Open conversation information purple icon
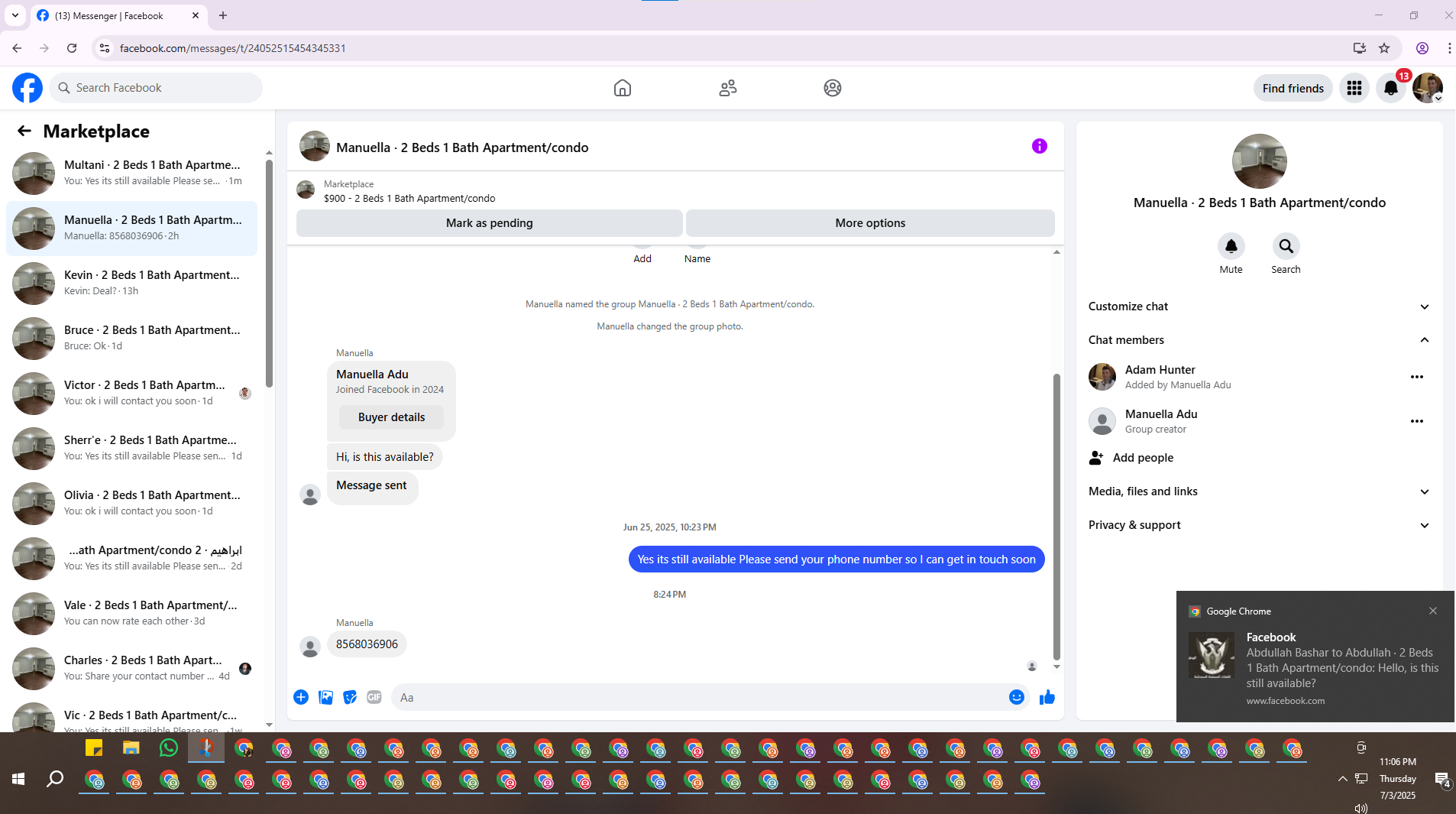 (1040, 146)
